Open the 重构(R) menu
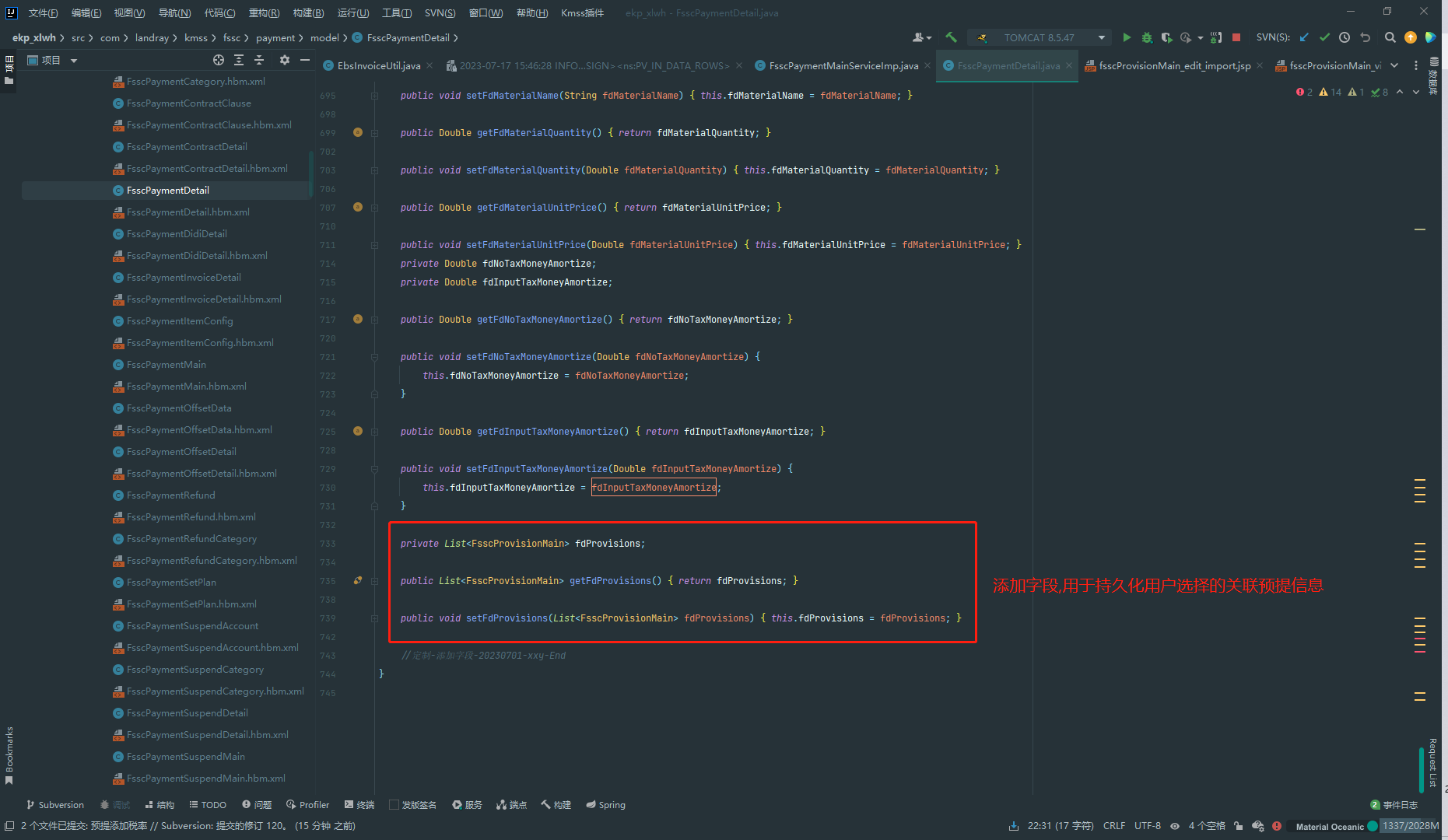Screen dimensions: 1448x840 click(264, 12)
